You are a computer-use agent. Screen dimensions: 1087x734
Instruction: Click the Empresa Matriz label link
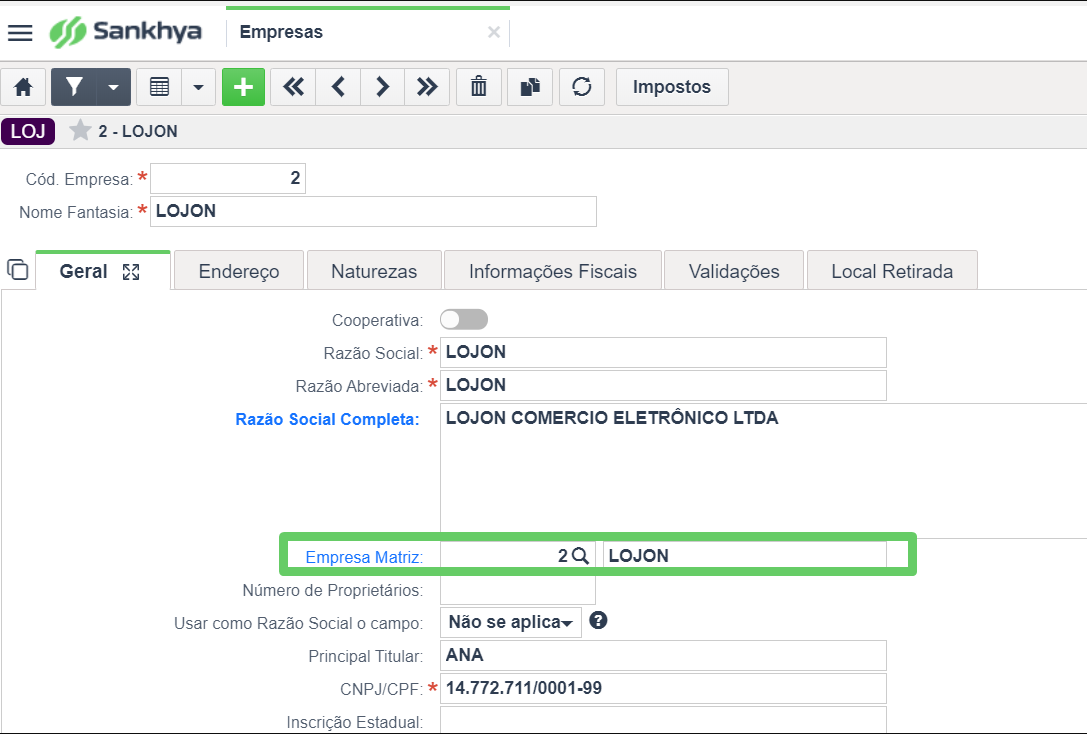pyautogui.click(x=364, y=557)
